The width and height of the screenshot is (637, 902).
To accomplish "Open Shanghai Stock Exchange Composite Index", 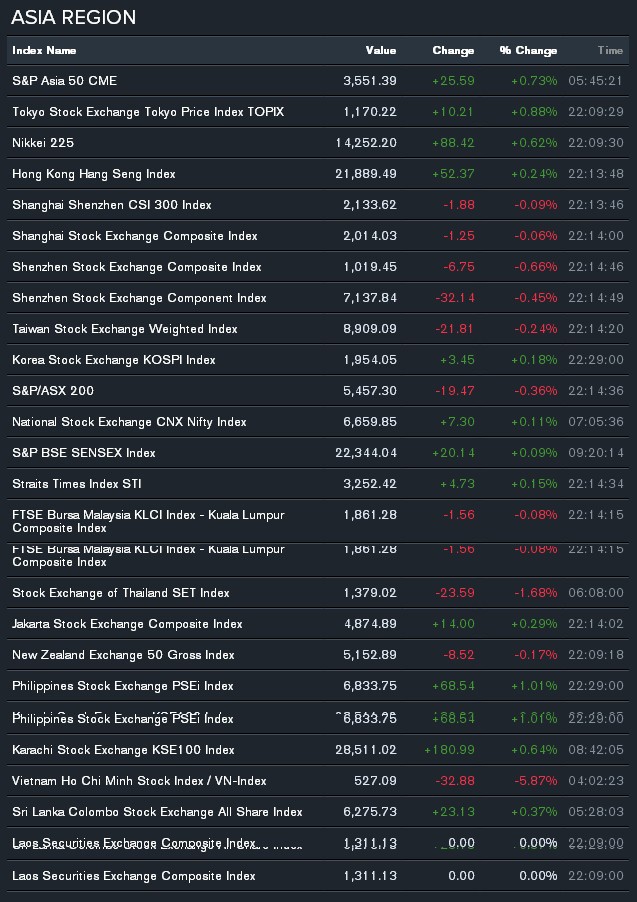I will (135, 236).
